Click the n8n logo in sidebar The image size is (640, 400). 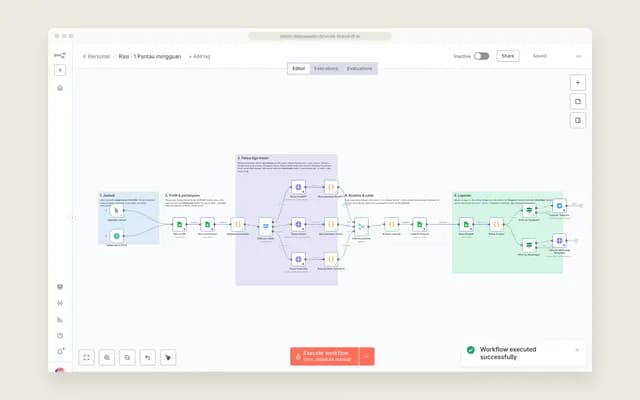(60, 55)
